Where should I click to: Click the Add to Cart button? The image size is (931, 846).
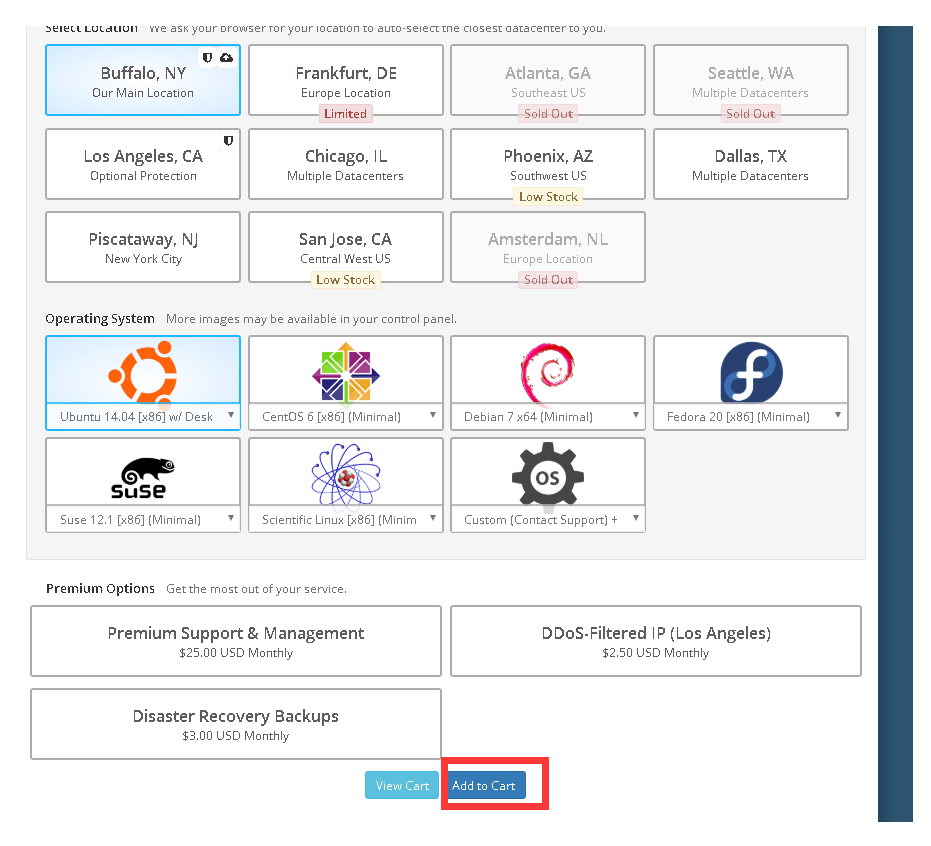point(484,785)
